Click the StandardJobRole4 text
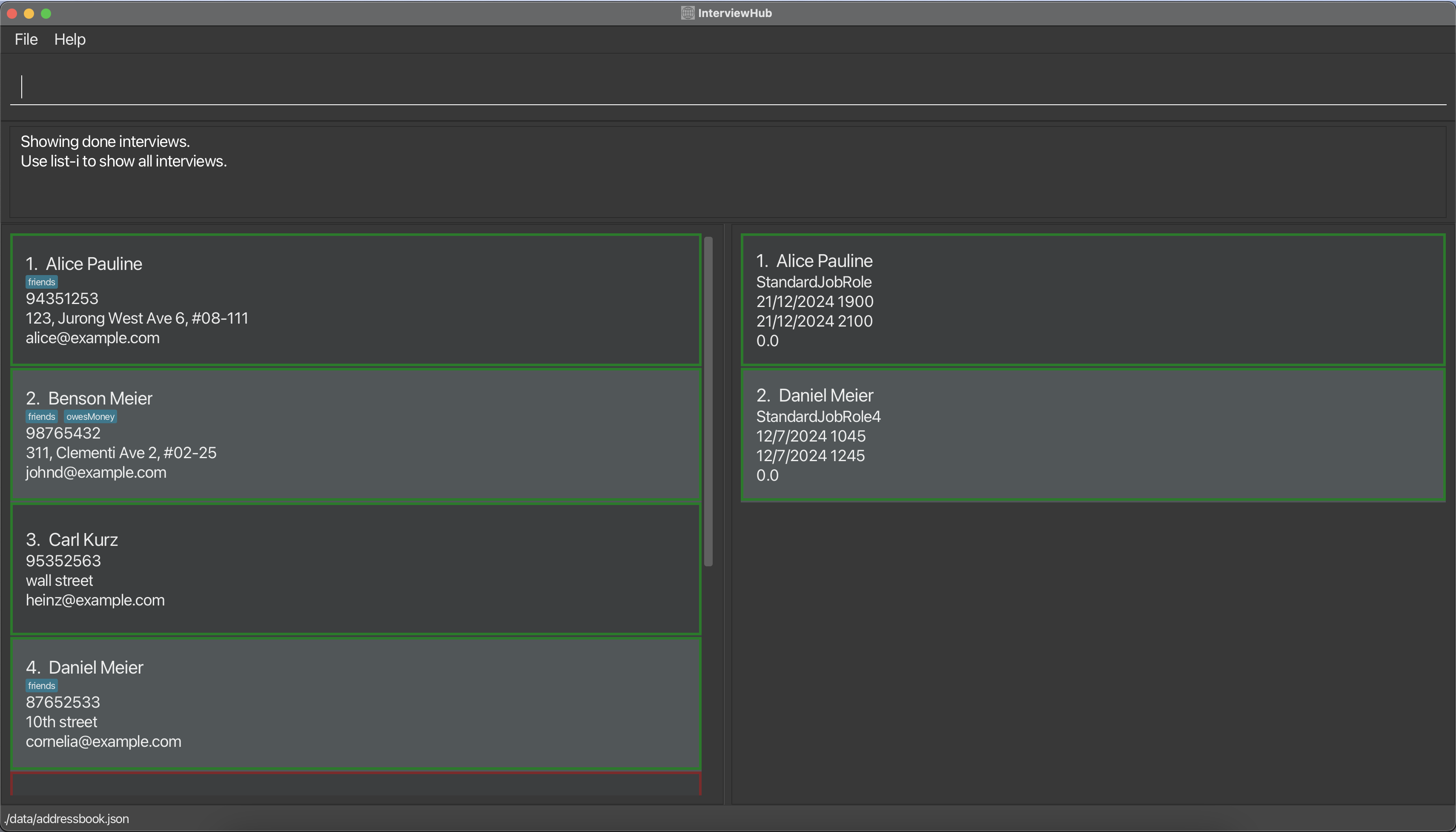The height and width of the screenshot is (832, 1456). pyautogui.click(x=818, y=416)
